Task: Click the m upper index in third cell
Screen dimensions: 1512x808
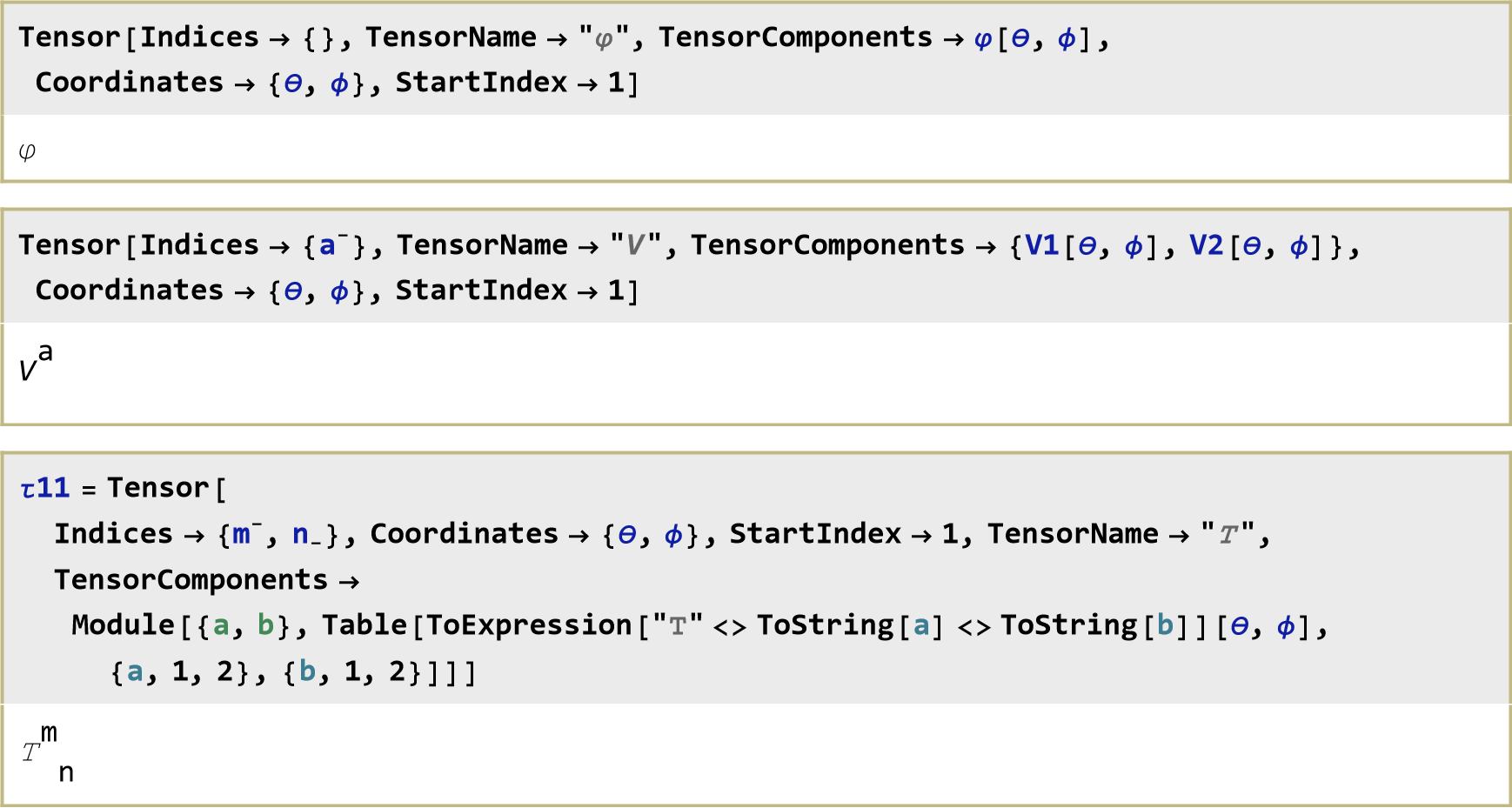Action: 242,534
